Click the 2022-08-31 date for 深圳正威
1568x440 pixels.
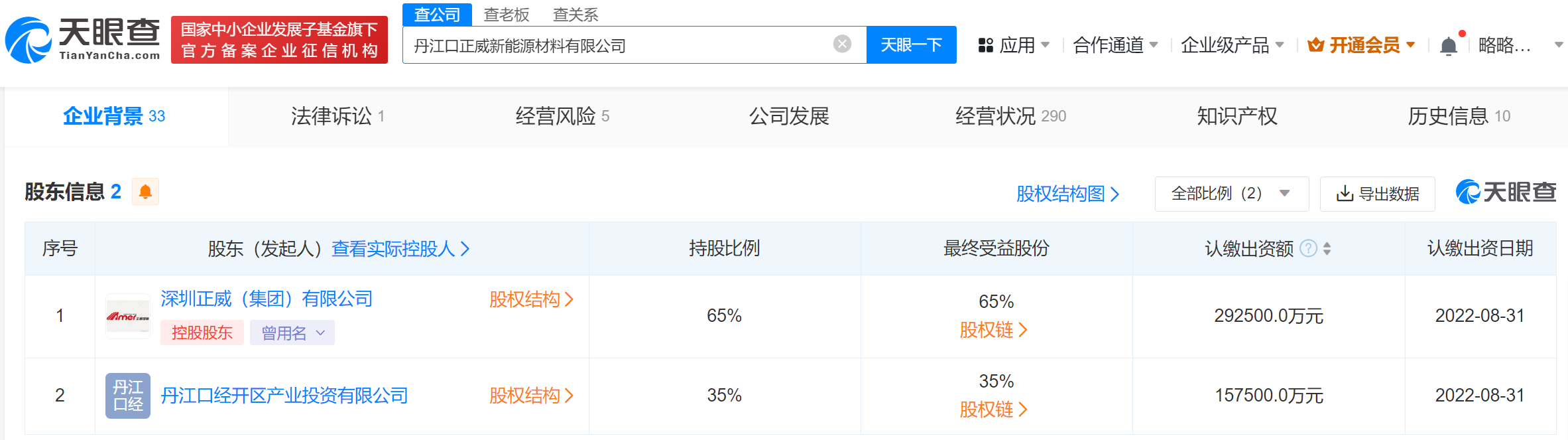pos(1480,316)
